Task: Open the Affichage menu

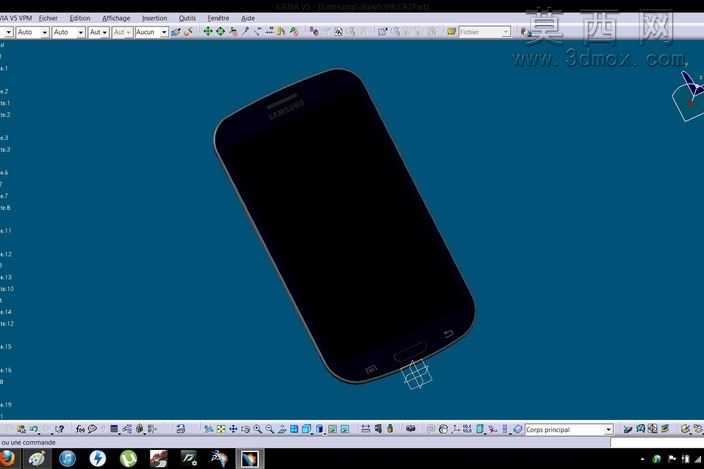Action: (116, 18)
